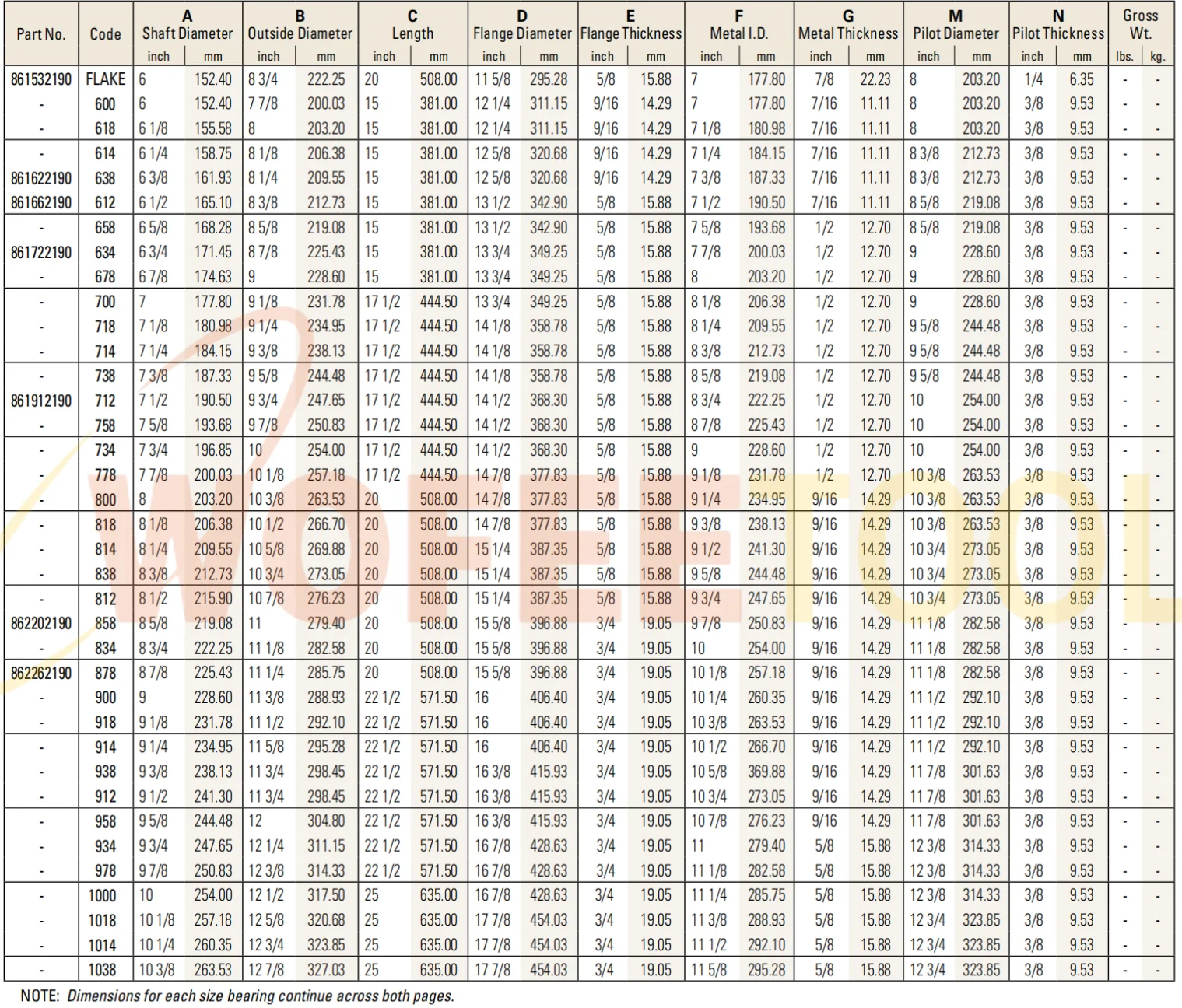This screenshot has width=1182, height=1008.
Task: Select part number 862202190
Action: [41, 624]
